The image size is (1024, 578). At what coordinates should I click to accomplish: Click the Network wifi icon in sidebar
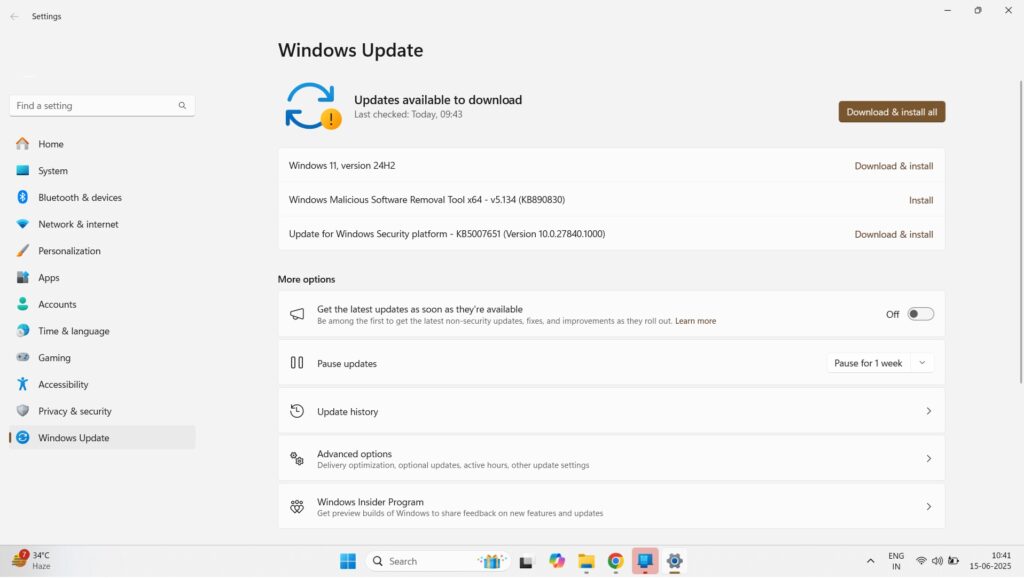tap(22, 224)
